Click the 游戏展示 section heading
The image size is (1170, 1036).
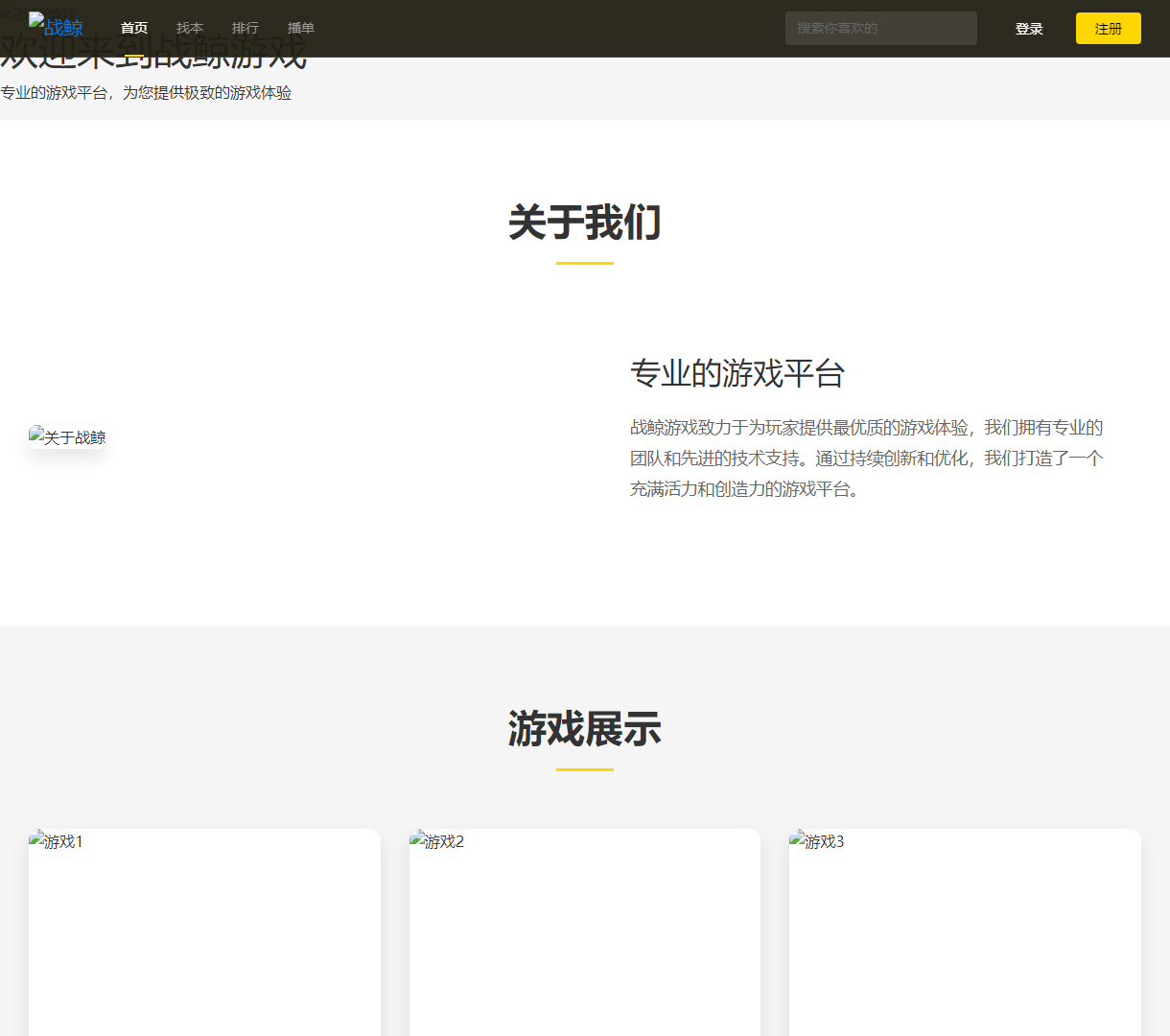coord(584,729)
